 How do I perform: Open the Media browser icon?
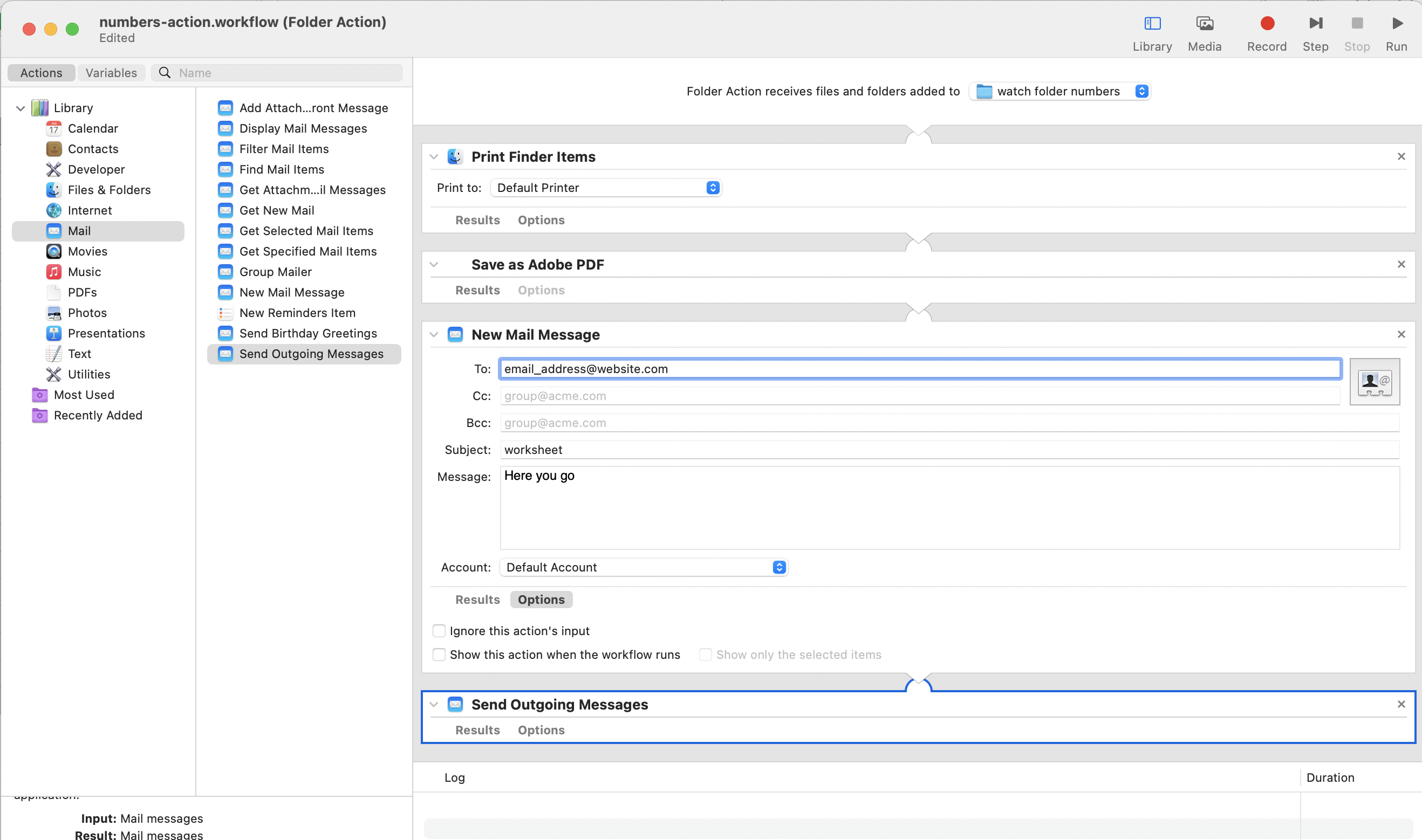pos(1204,23)
